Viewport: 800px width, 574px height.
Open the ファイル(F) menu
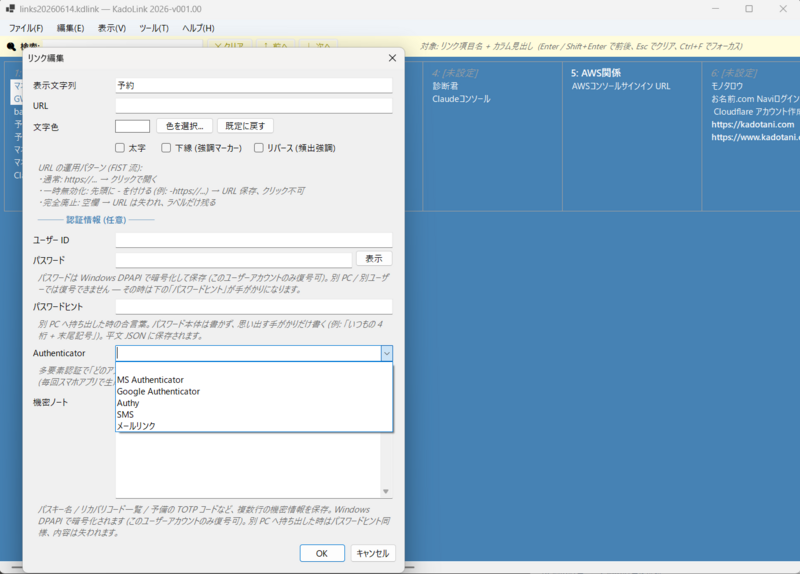coord(26,28)
